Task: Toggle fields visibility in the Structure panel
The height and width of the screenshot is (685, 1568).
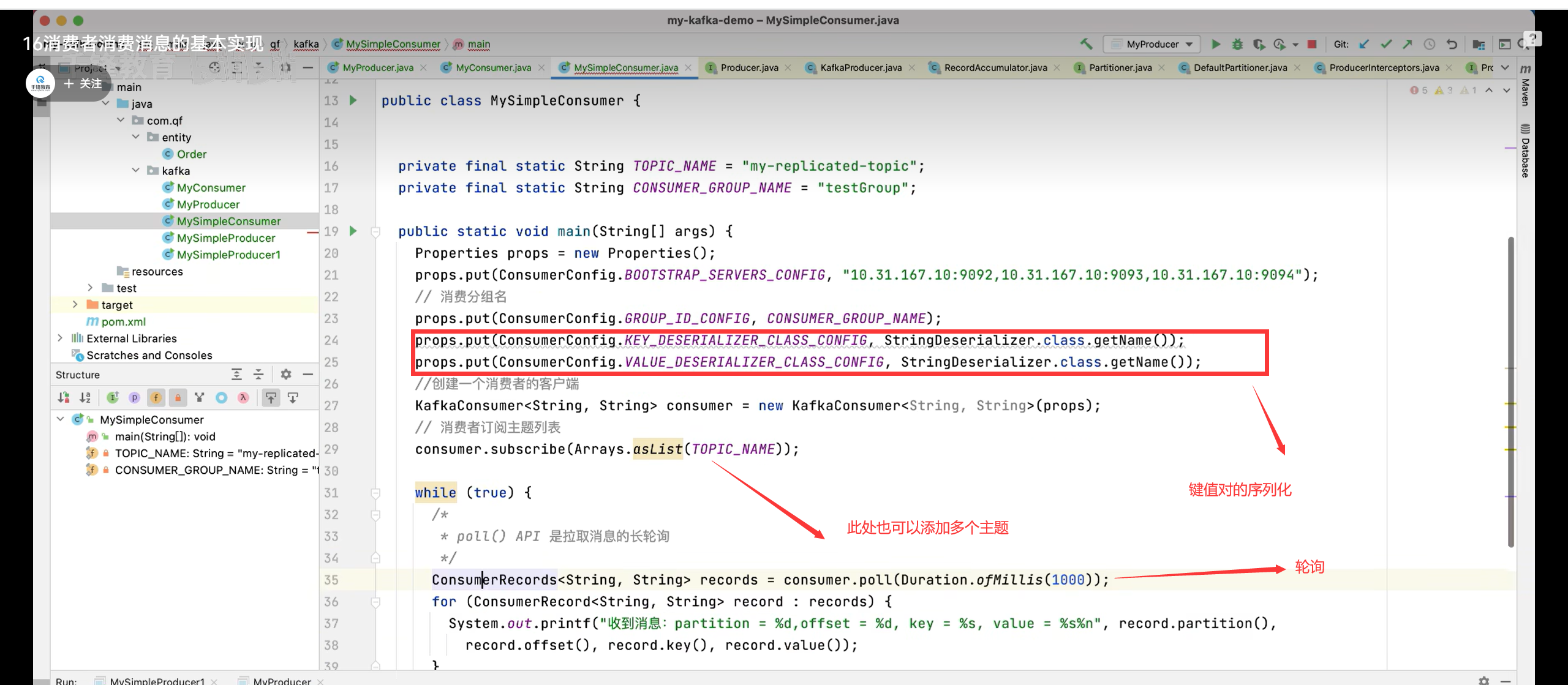Action: tap(156, 398)
